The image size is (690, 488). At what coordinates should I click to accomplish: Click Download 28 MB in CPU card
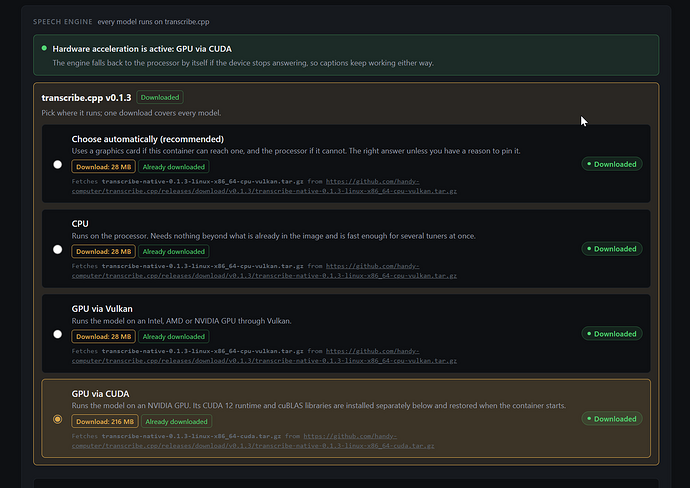click(103, 252)
